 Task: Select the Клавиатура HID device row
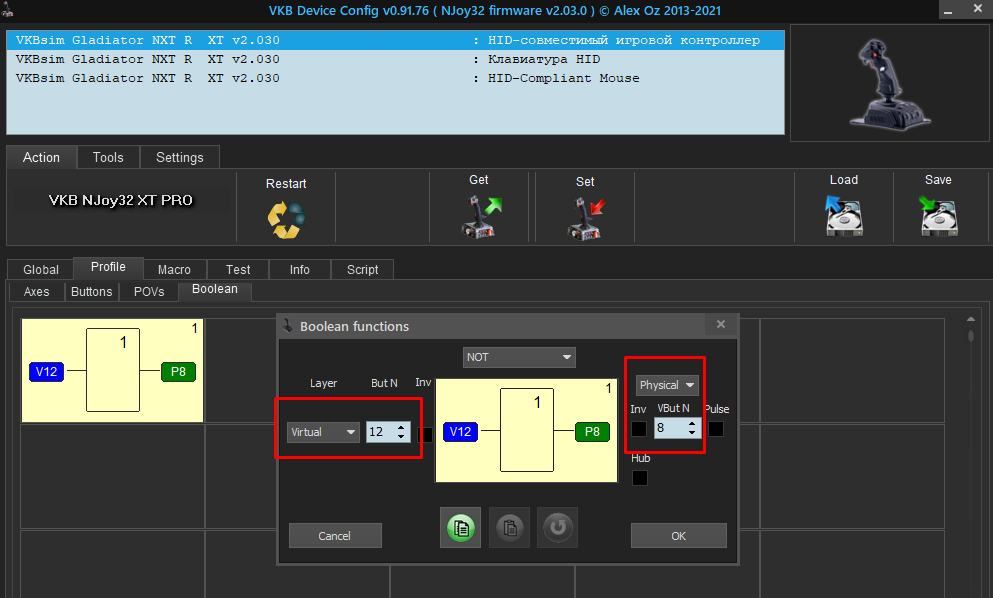(x=395, y=59)
